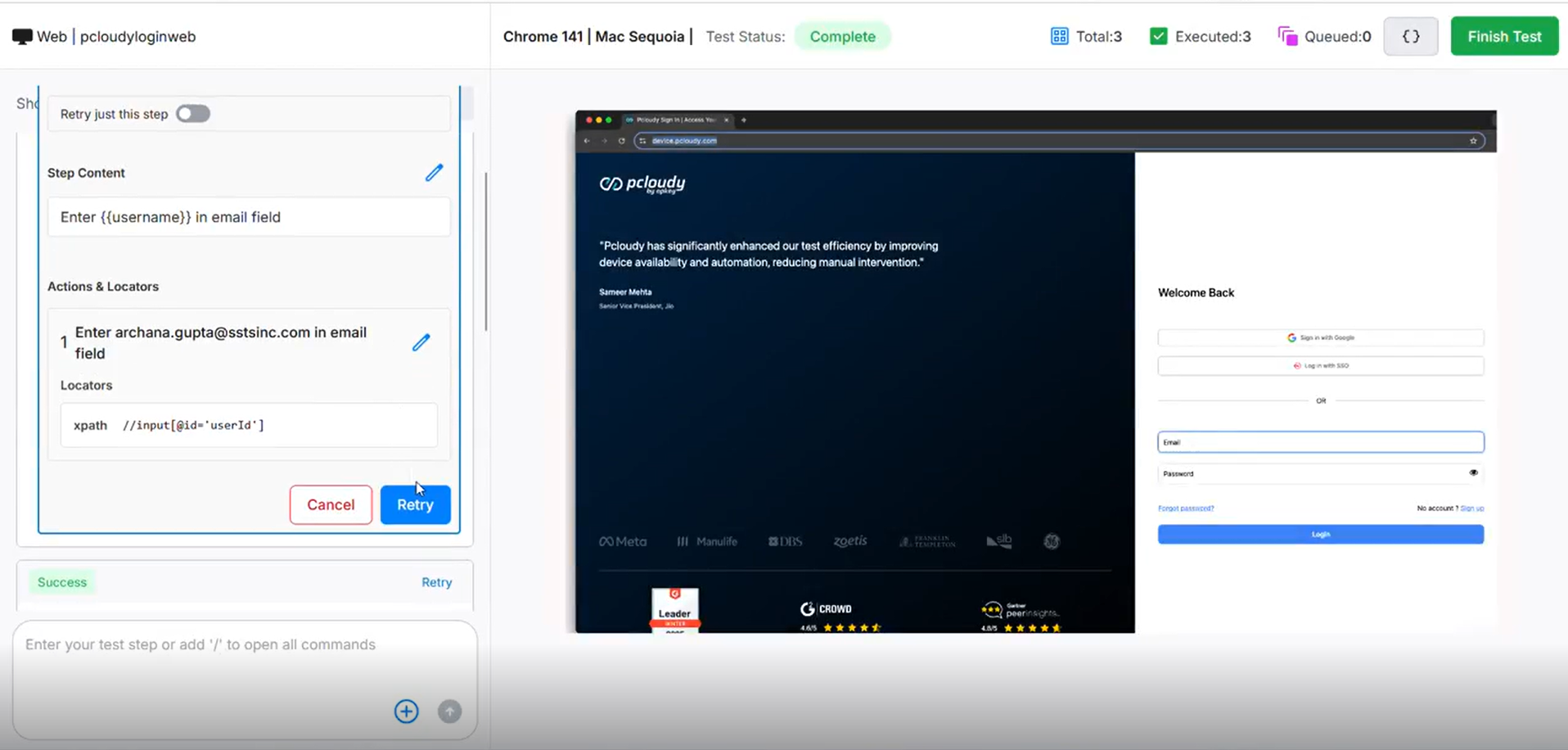
Task: Click the browser preview screenshot
Action: click(x=1035, y=371)
